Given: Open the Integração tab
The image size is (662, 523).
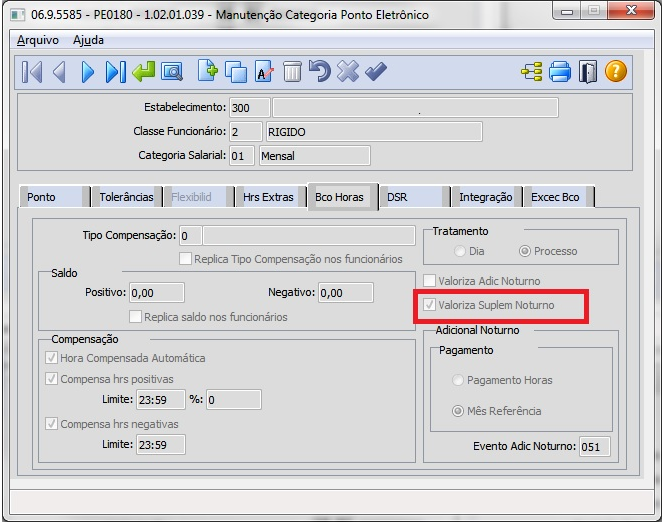Looking at the screenshot, I should point(487,197).
